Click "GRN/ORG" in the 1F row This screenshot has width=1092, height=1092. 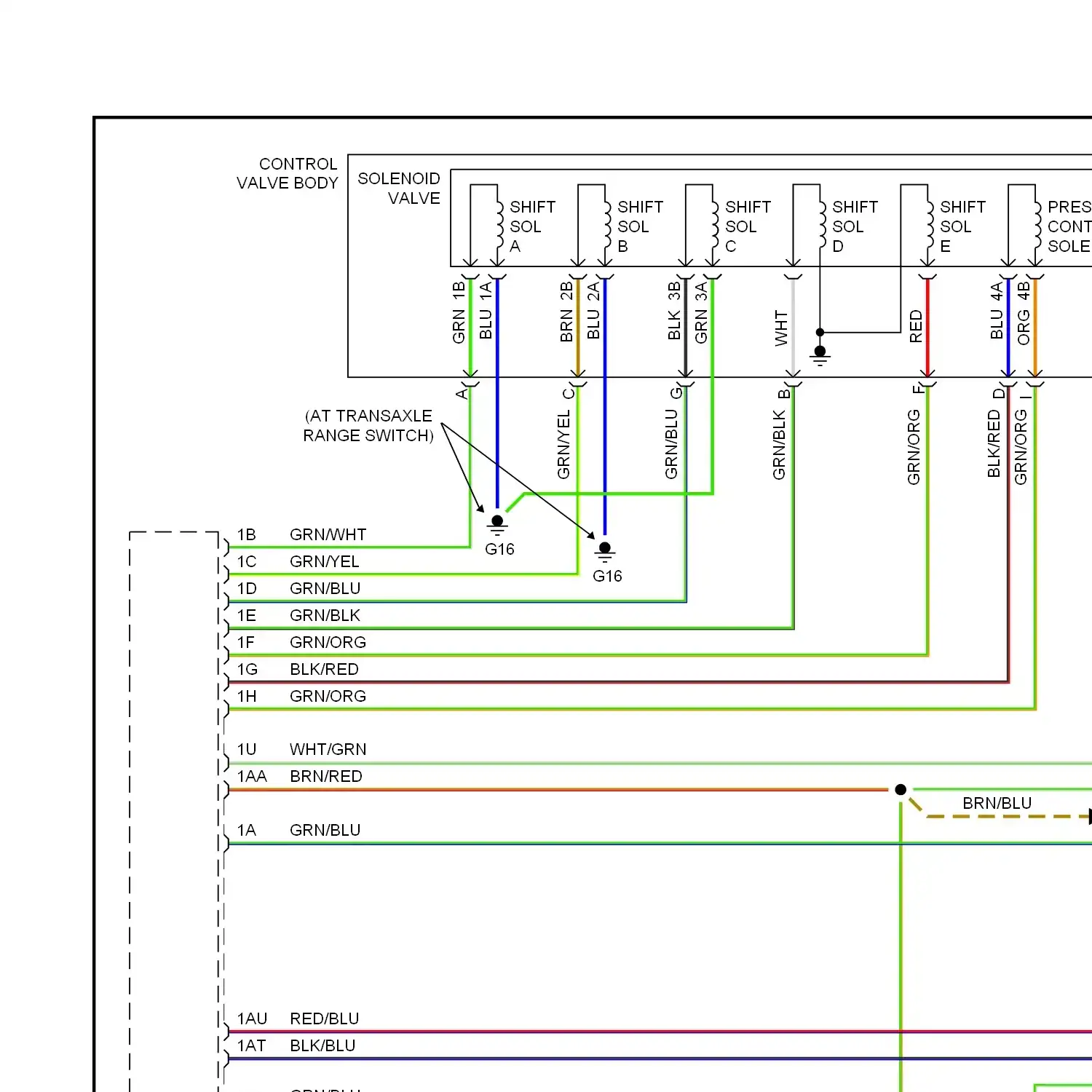[x=328, y=643]
